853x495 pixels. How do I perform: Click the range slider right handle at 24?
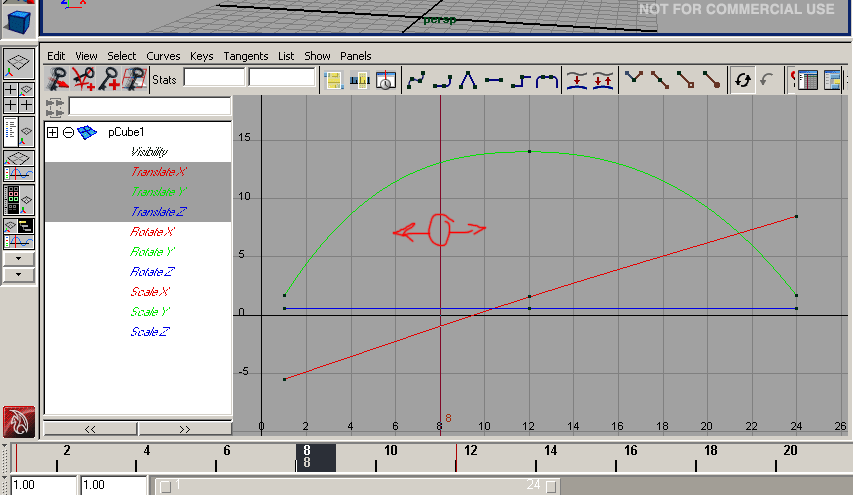pos(551,486)
